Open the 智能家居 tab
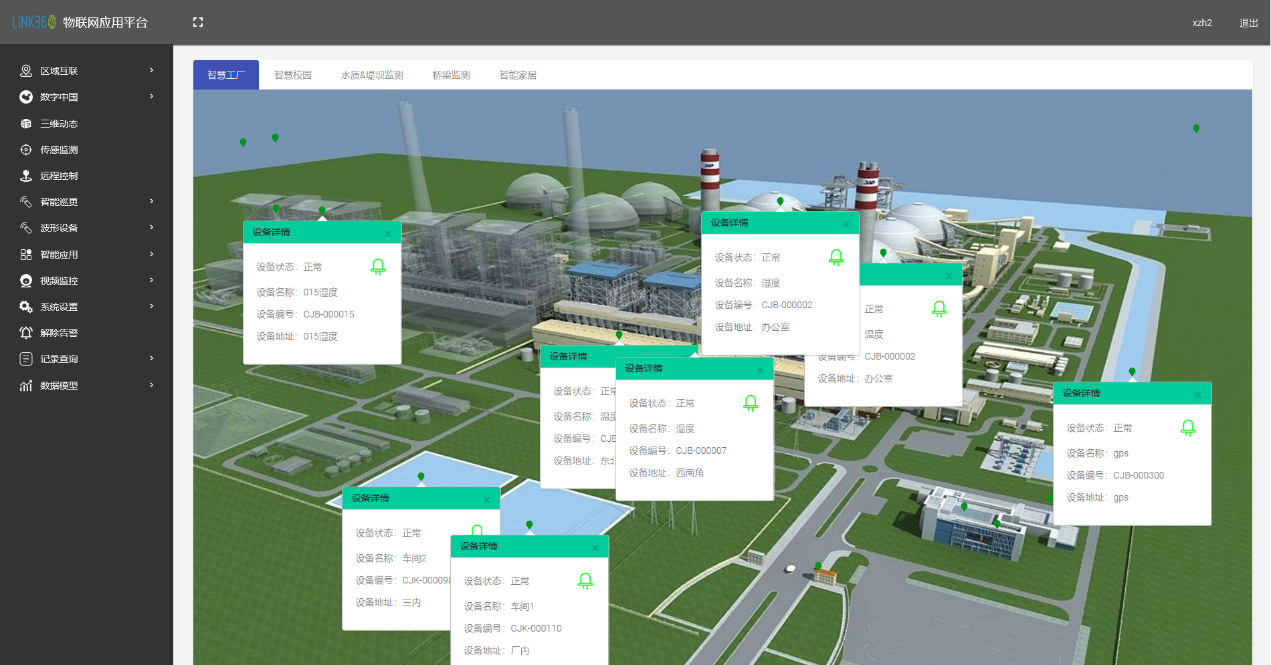 point(518,75)
